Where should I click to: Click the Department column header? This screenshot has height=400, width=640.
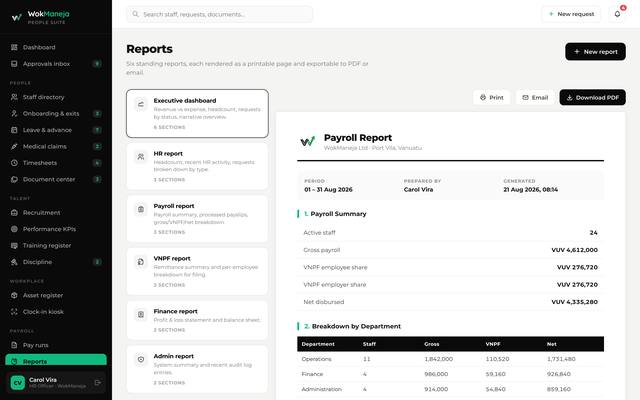tap(318, 344)
